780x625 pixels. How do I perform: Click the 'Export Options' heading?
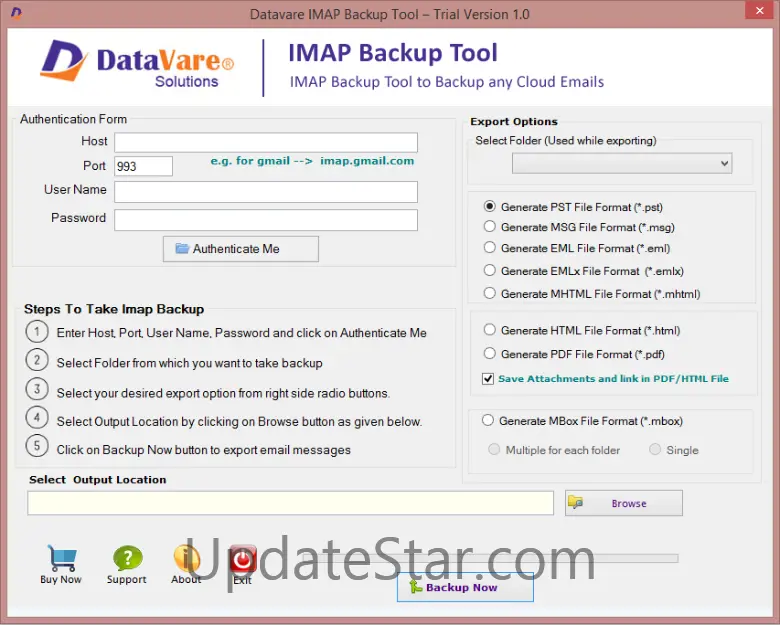tap(514, 121)
